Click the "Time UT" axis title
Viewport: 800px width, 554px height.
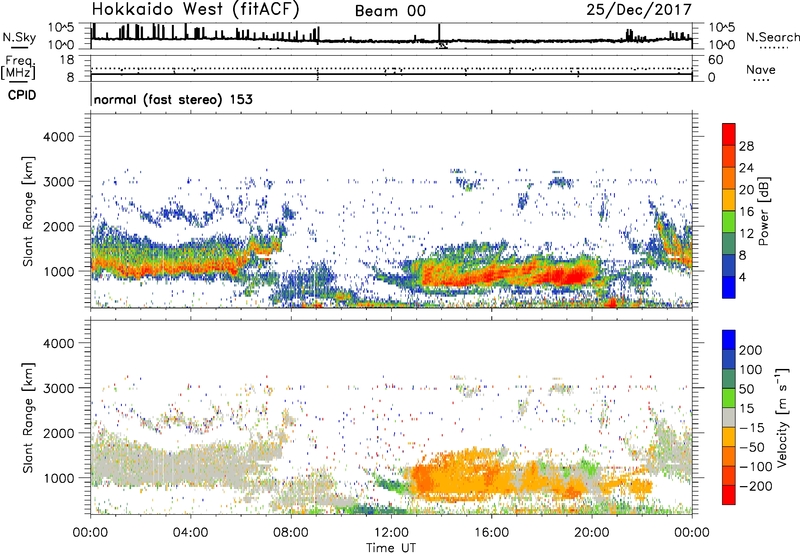391,548
